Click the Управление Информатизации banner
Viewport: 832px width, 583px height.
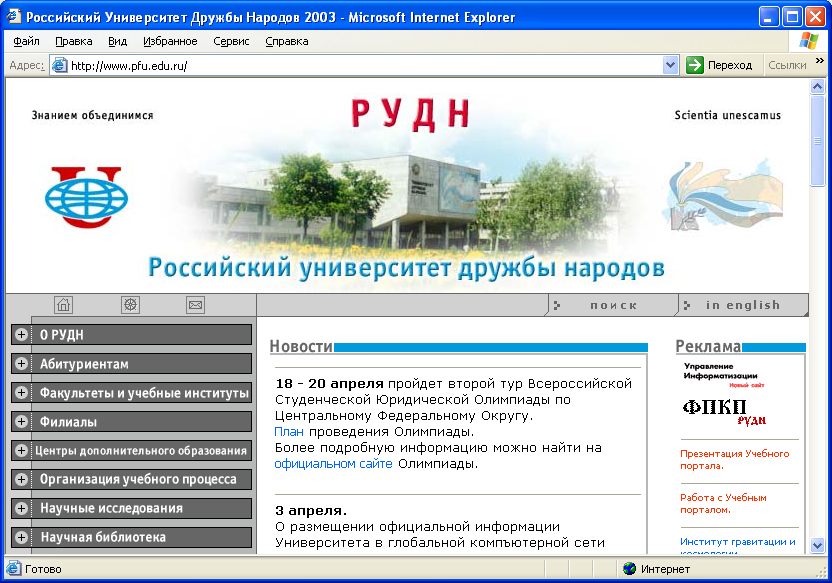tap(723, 375)
